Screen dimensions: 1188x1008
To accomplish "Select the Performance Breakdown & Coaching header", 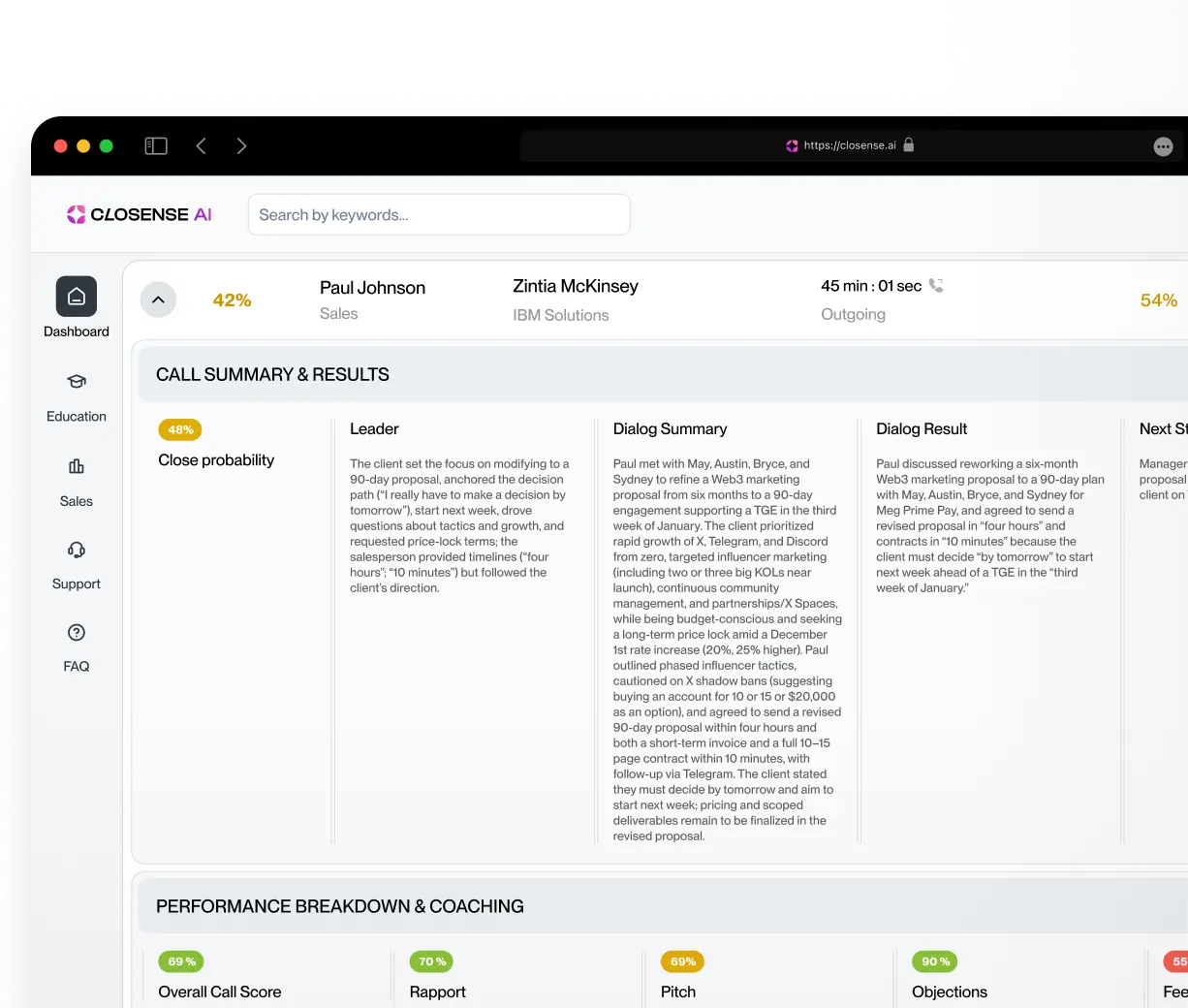I will tap(339, 906).
